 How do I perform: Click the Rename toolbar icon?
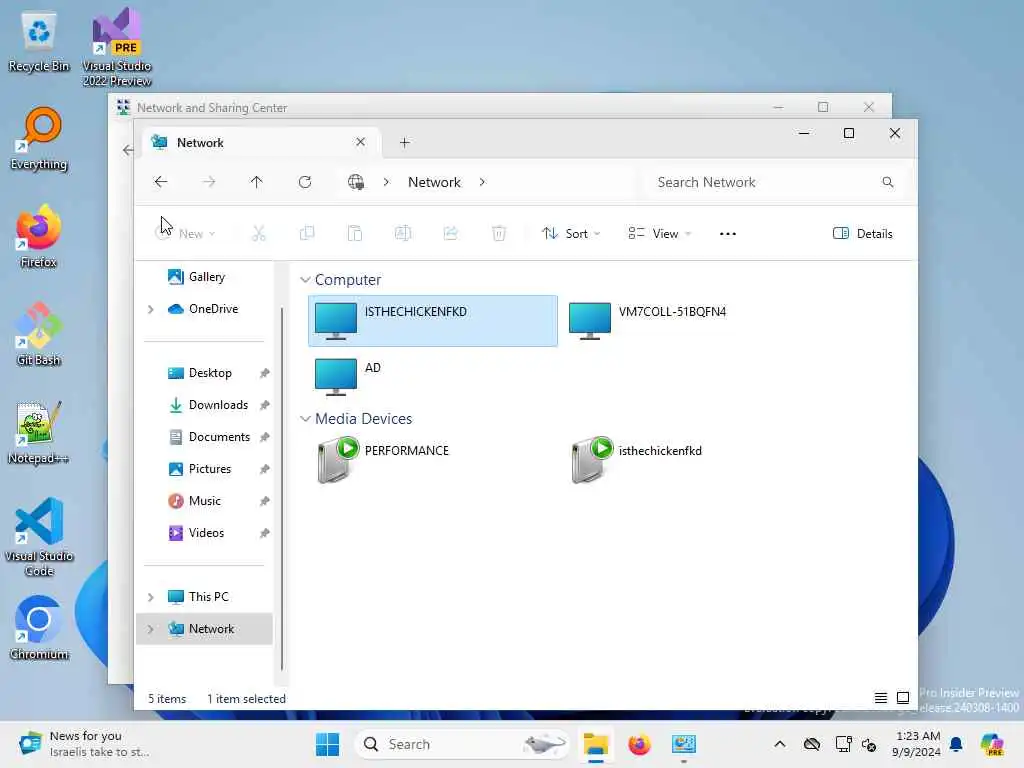pyautogui.click(x=403, y=233)
